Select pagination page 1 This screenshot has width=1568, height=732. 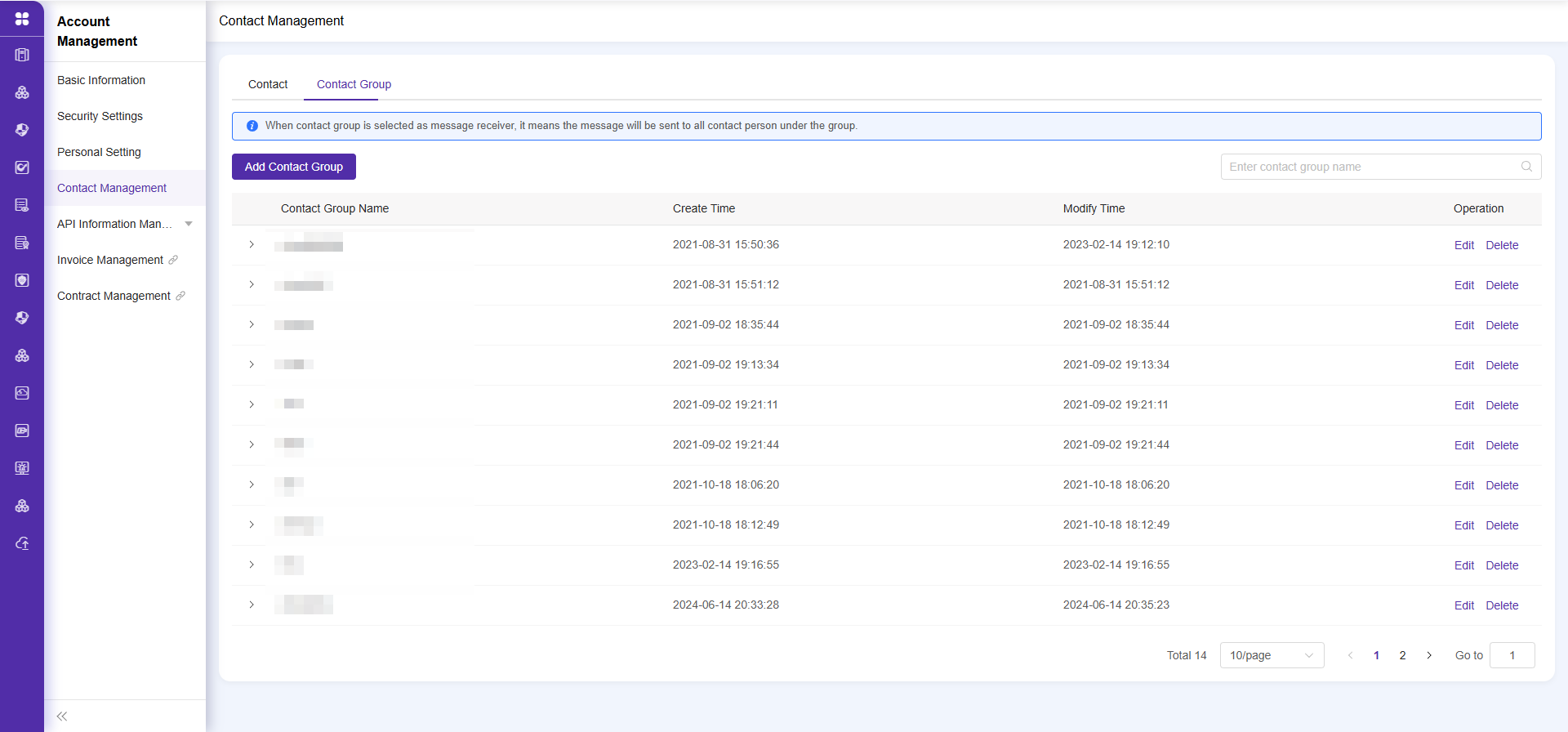coord(1376,655)
